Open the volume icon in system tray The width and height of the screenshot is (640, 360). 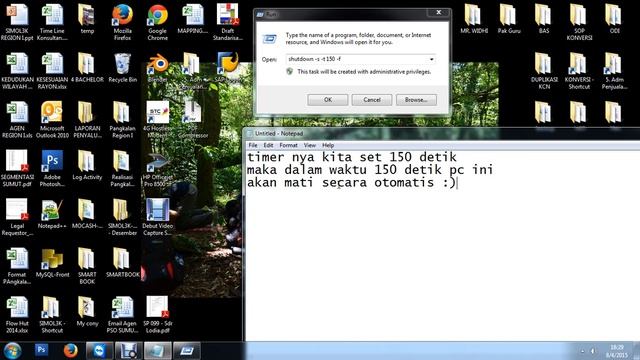click(x=593, y=351)
